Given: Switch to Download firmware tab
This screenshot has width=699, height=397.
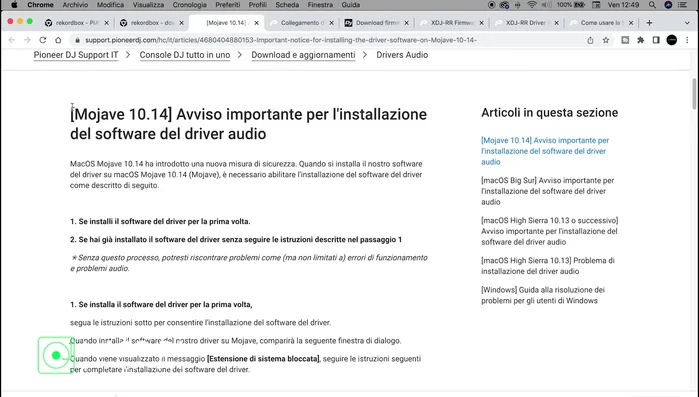Looking at the screenshot, I should pos(377,23).
